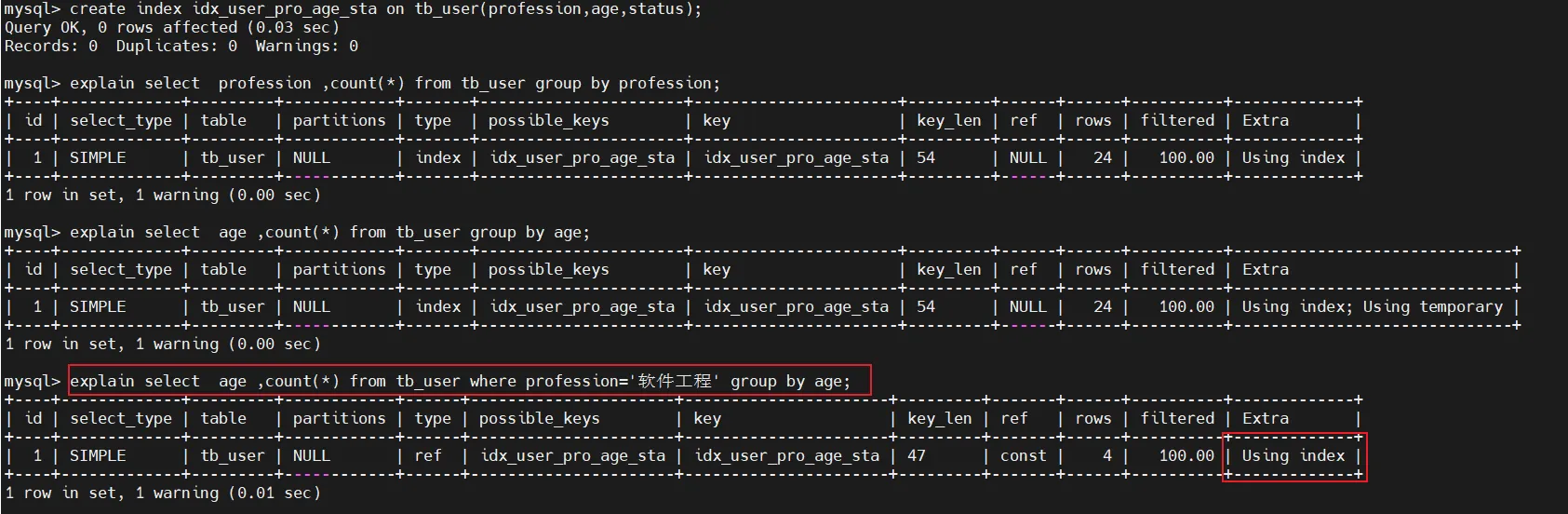Viewport: 1568px width, 514px height.
Task: Click the 'const' value in ref column
Action: coord(1023,456)
